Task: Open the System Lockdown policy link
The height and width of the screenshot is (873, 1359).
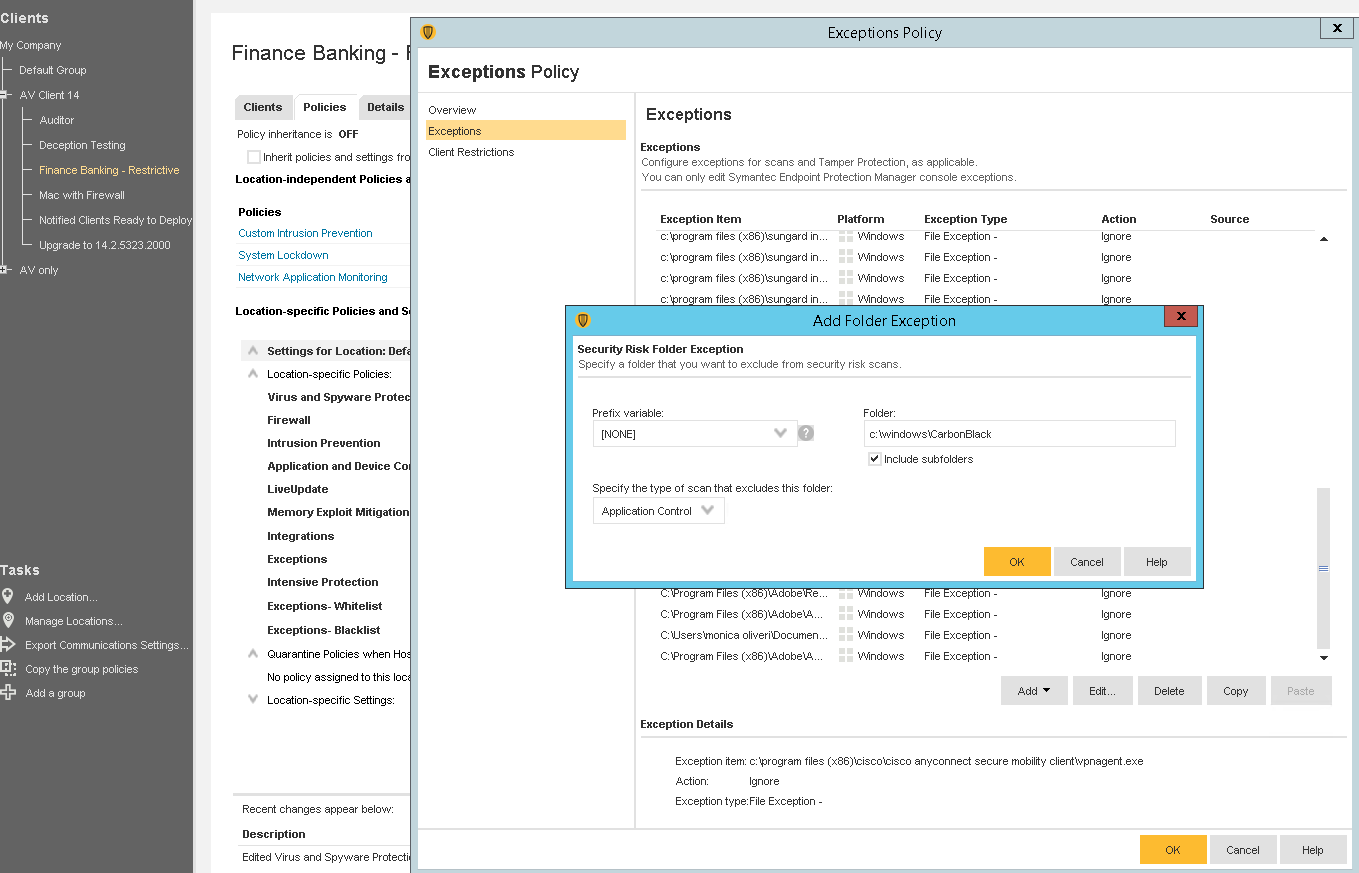Action: [283, 255]
